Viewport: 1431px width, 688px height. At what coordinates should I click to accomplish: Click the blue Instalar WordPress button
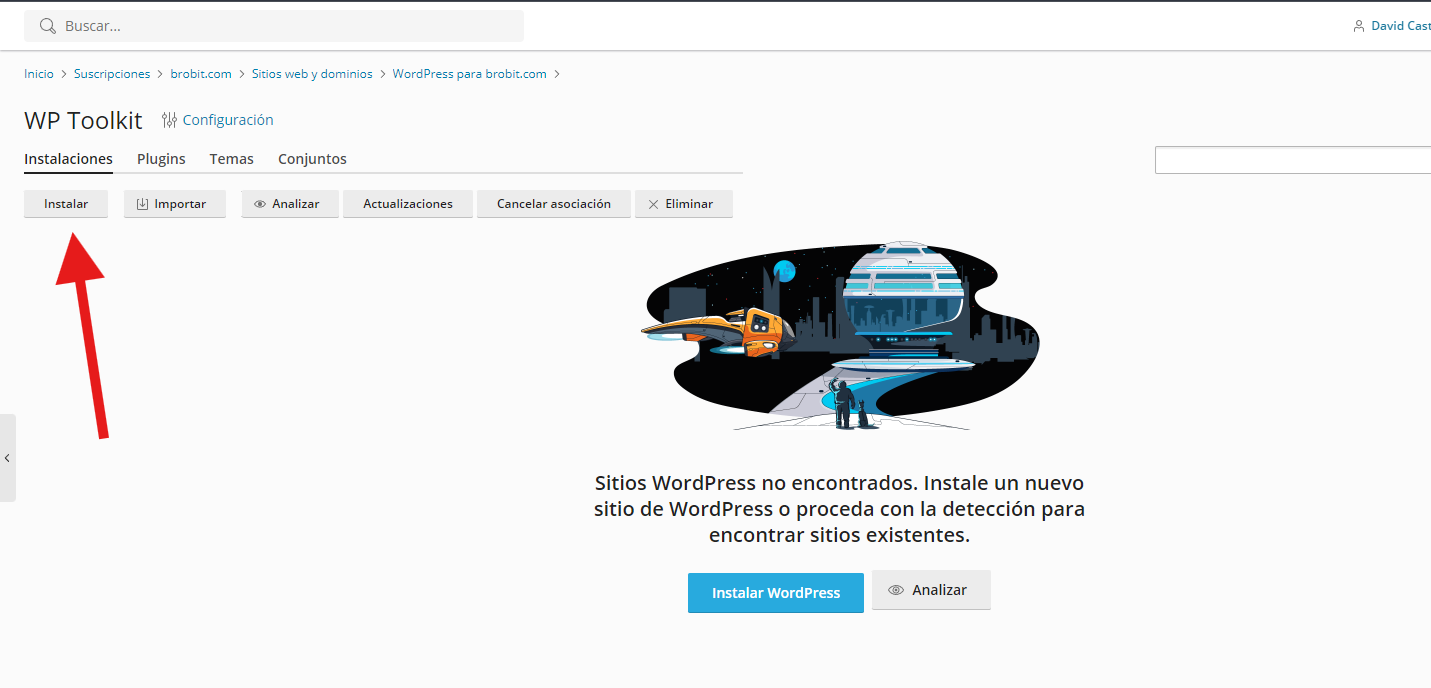click(776, 593)
